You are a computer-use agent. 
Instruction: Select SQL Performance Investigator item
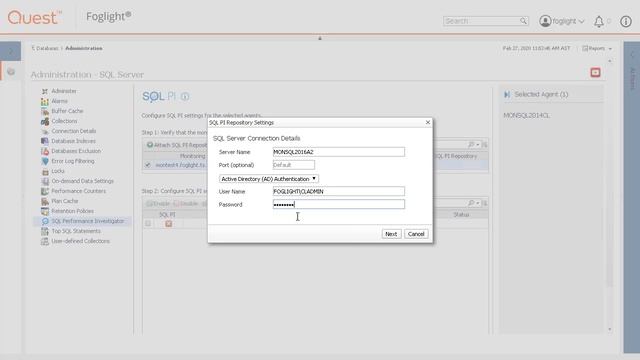87,221
